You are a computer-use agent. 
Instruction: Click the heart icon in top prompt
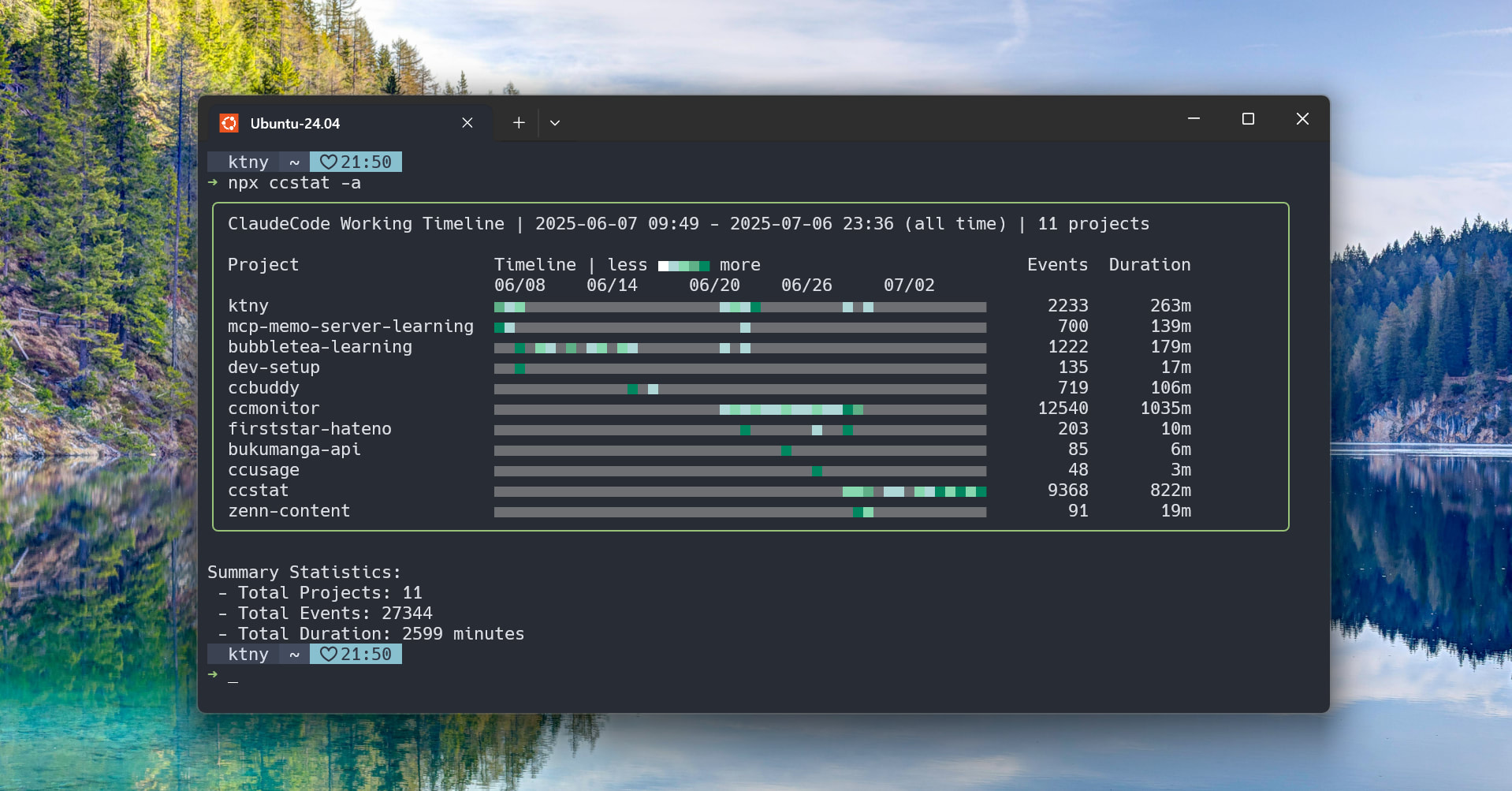(329, 162)
